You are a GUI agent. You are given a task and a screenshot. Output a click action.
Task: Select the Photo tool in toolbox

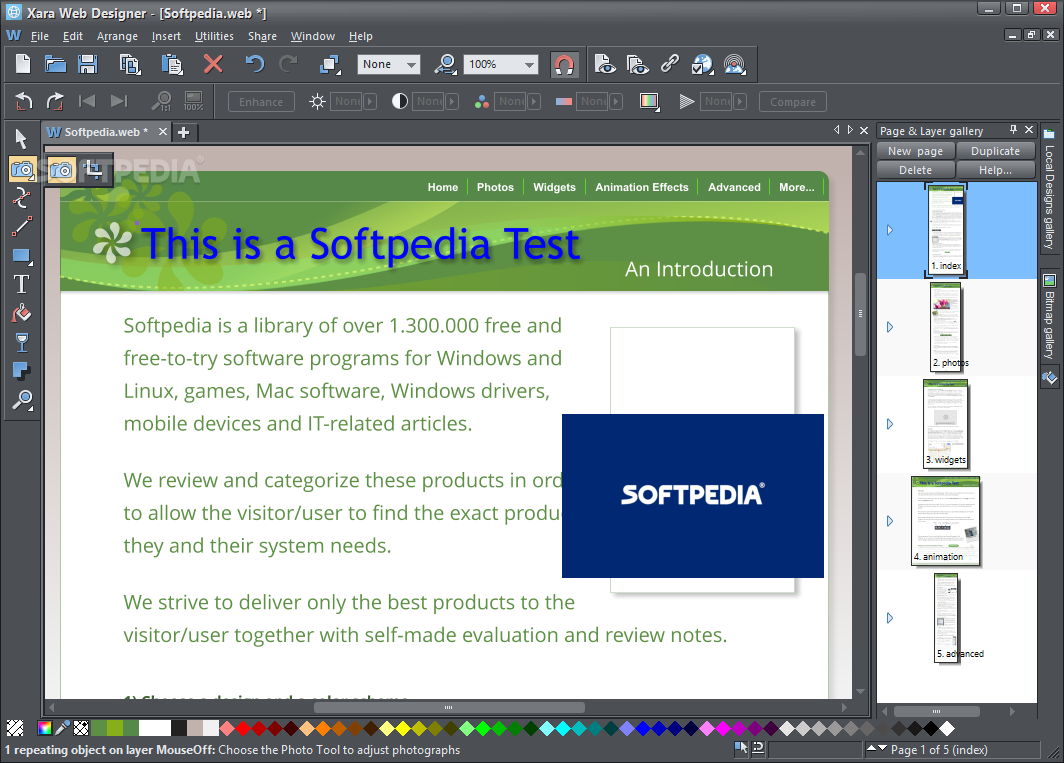22,169
